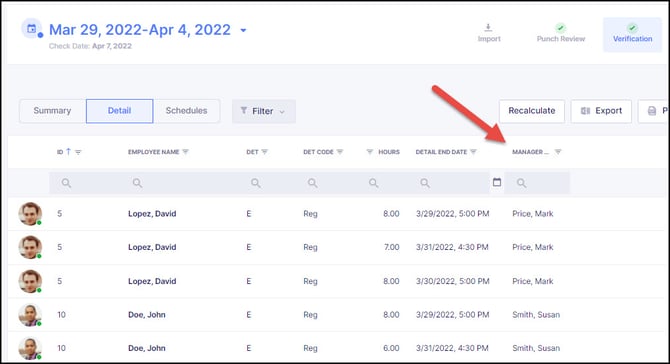
Task: Click the Employee Name search field
Action: tap(179, 183)
